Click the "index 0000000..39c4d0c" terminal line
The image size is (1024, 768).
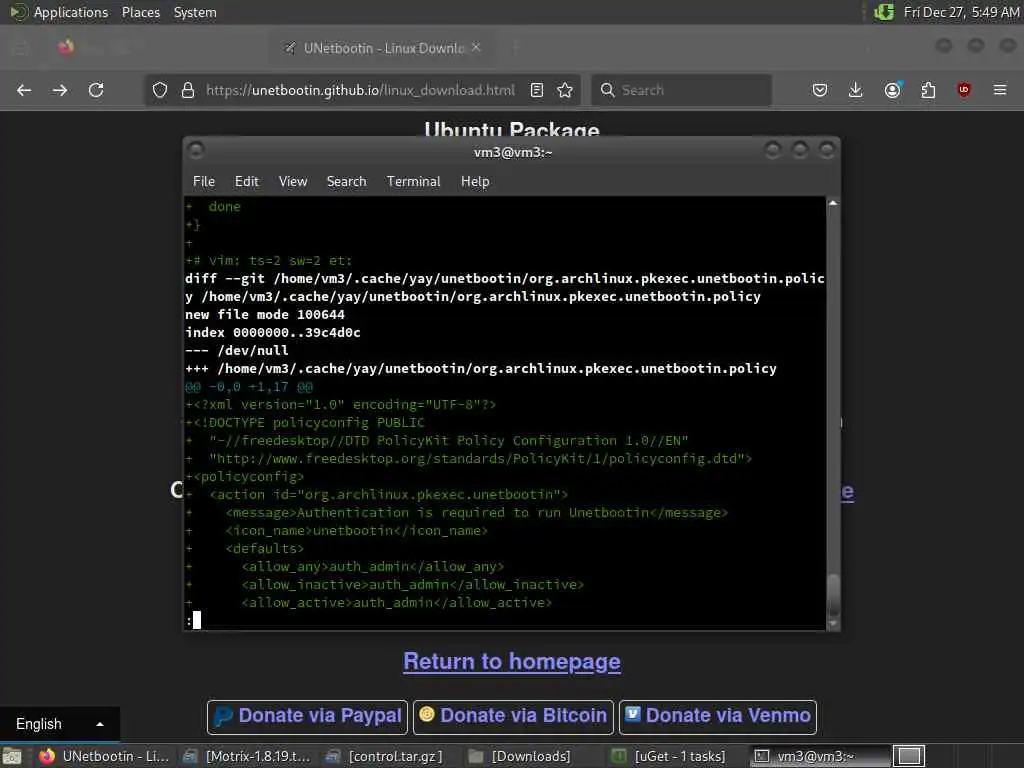272,332
